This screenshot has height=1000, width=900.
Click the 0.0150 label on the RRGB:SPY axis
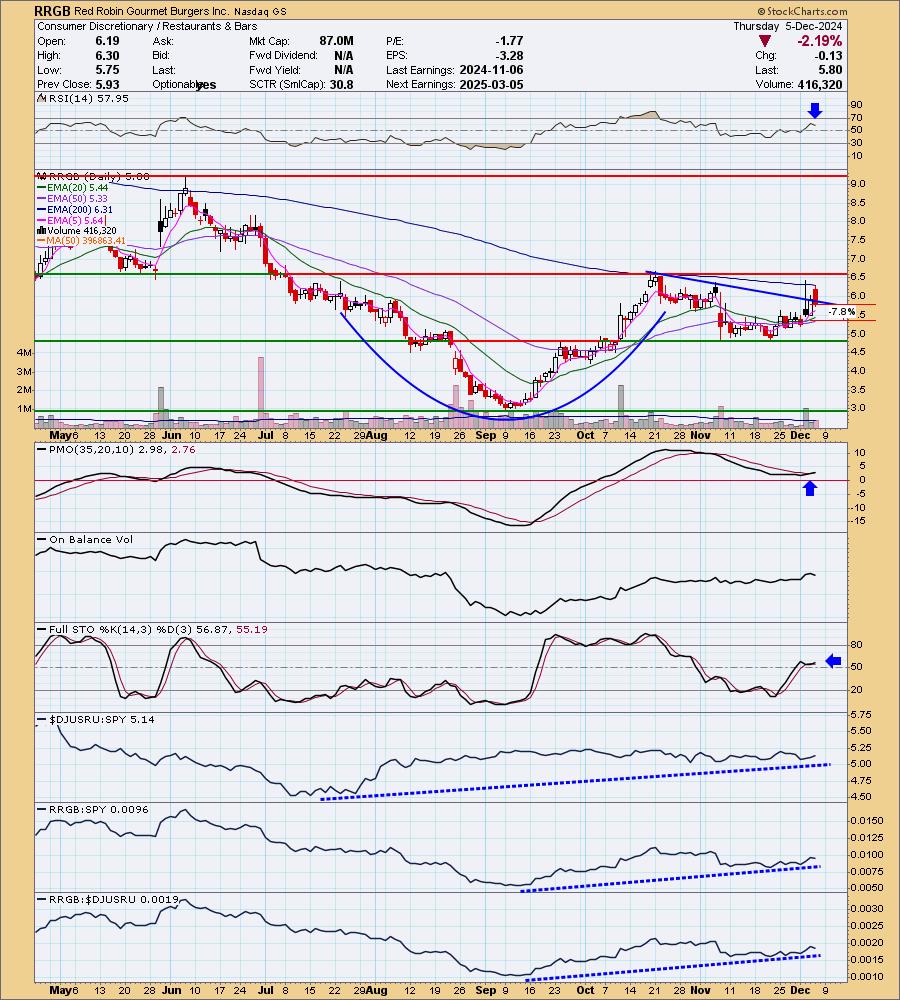click(x=867, y=821)
